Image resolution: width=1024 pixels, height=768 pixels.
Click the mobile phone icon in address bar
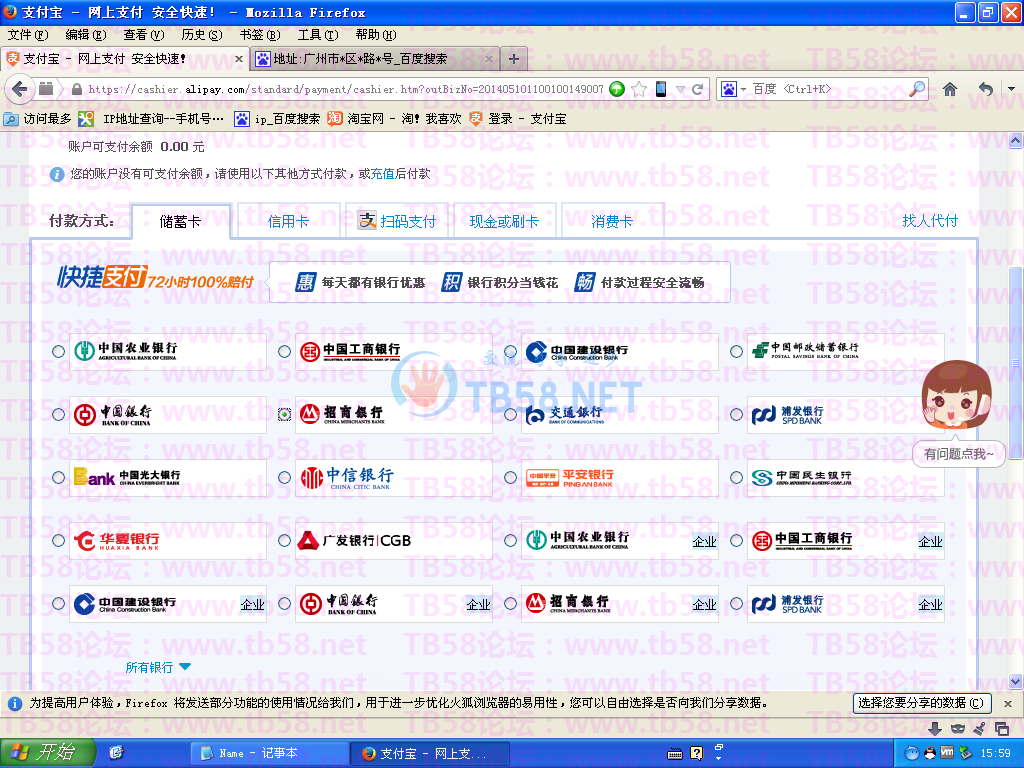coord(661,89)
